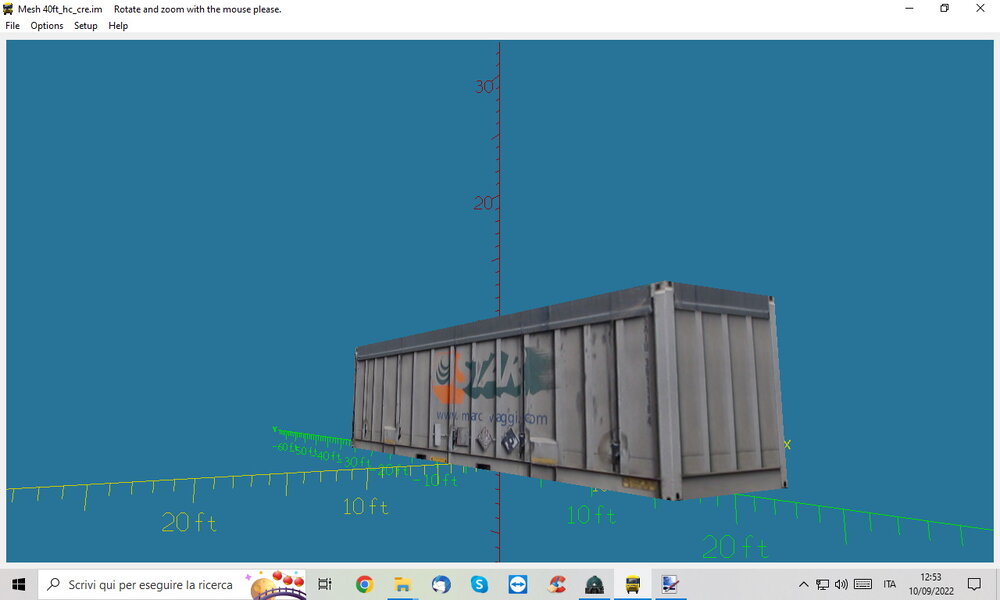Switch the ITA input language indicator
The width and height of the screenshot is (1000, 600).
click(x=890, y=584)
